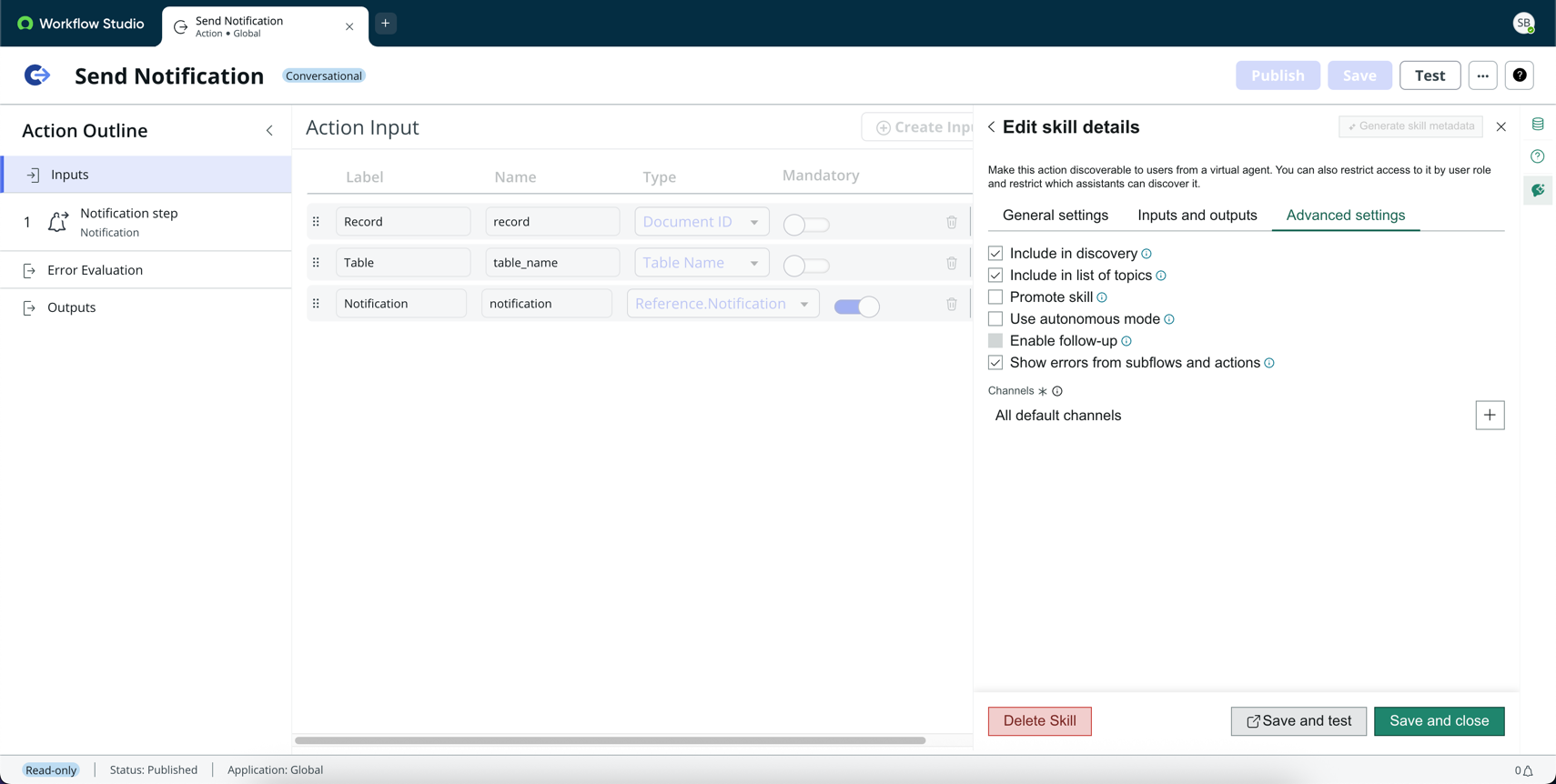
Task: Switch to the General settings tab
Action: click(1056, 216)
